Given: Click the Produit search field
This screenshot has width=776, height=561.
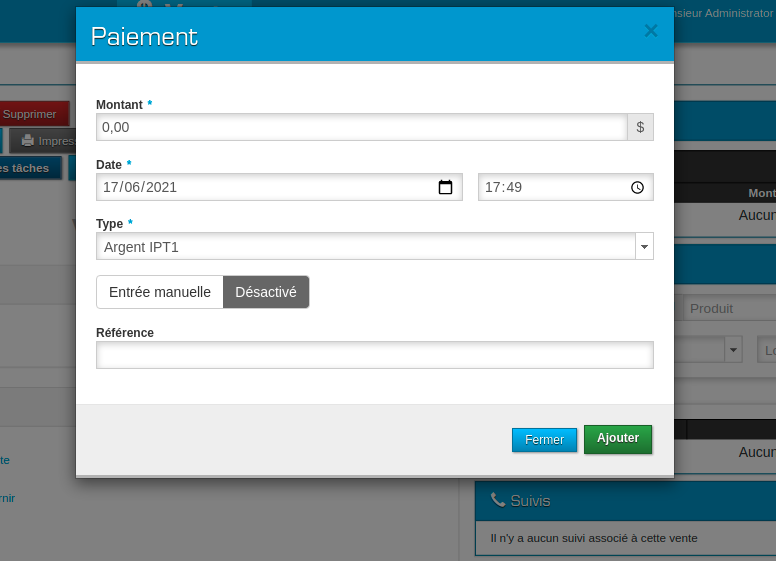Looking at the screenshot, I should 728,309.
